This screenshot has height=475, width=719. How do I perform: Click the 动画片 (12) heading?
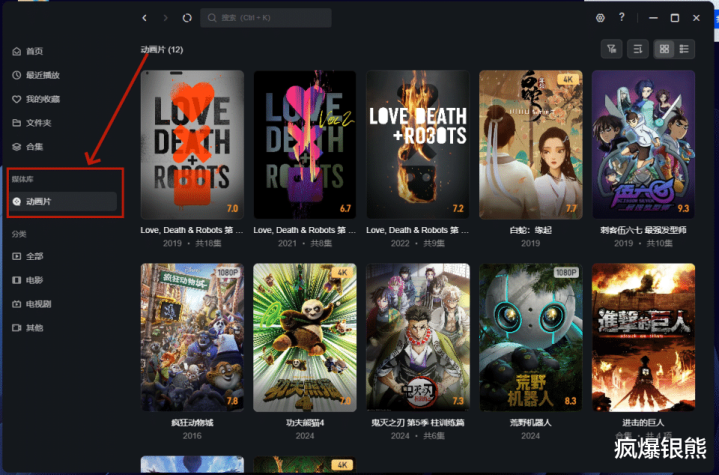coord(162,50)
